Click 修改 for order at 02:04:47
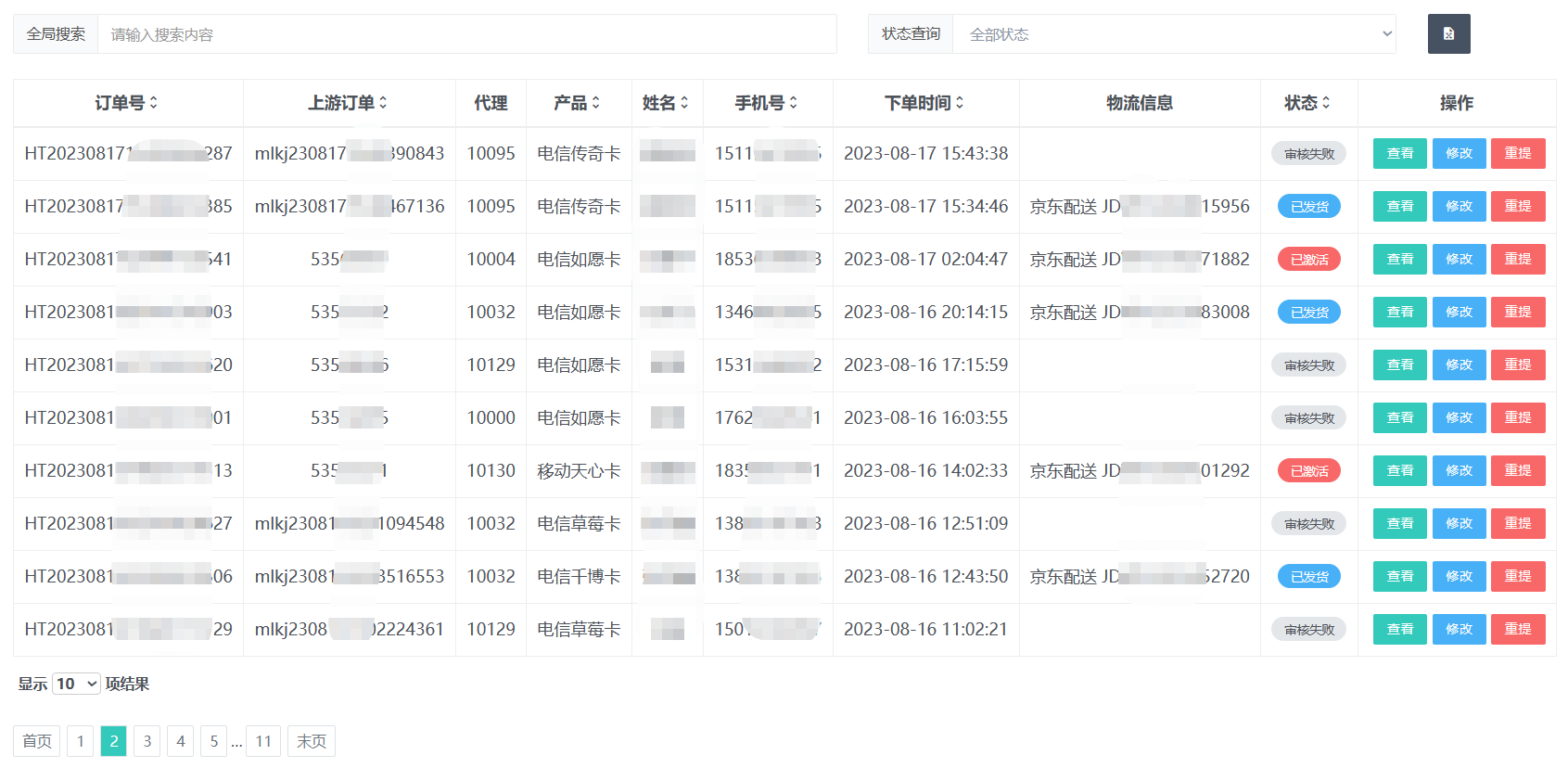 pyautogui.click(x=1460, y=259)
